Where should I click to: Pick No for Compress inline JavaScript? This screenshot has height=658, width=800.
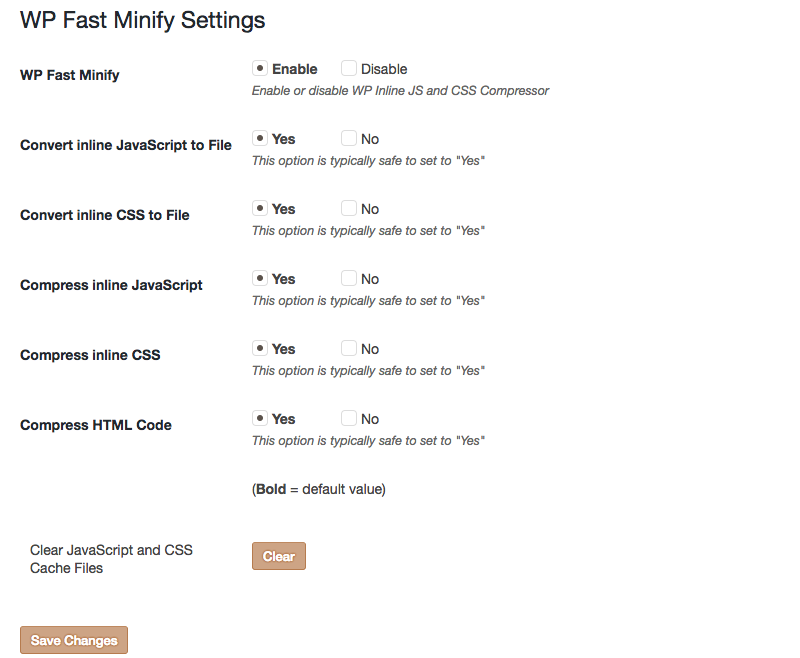[349, 278]
